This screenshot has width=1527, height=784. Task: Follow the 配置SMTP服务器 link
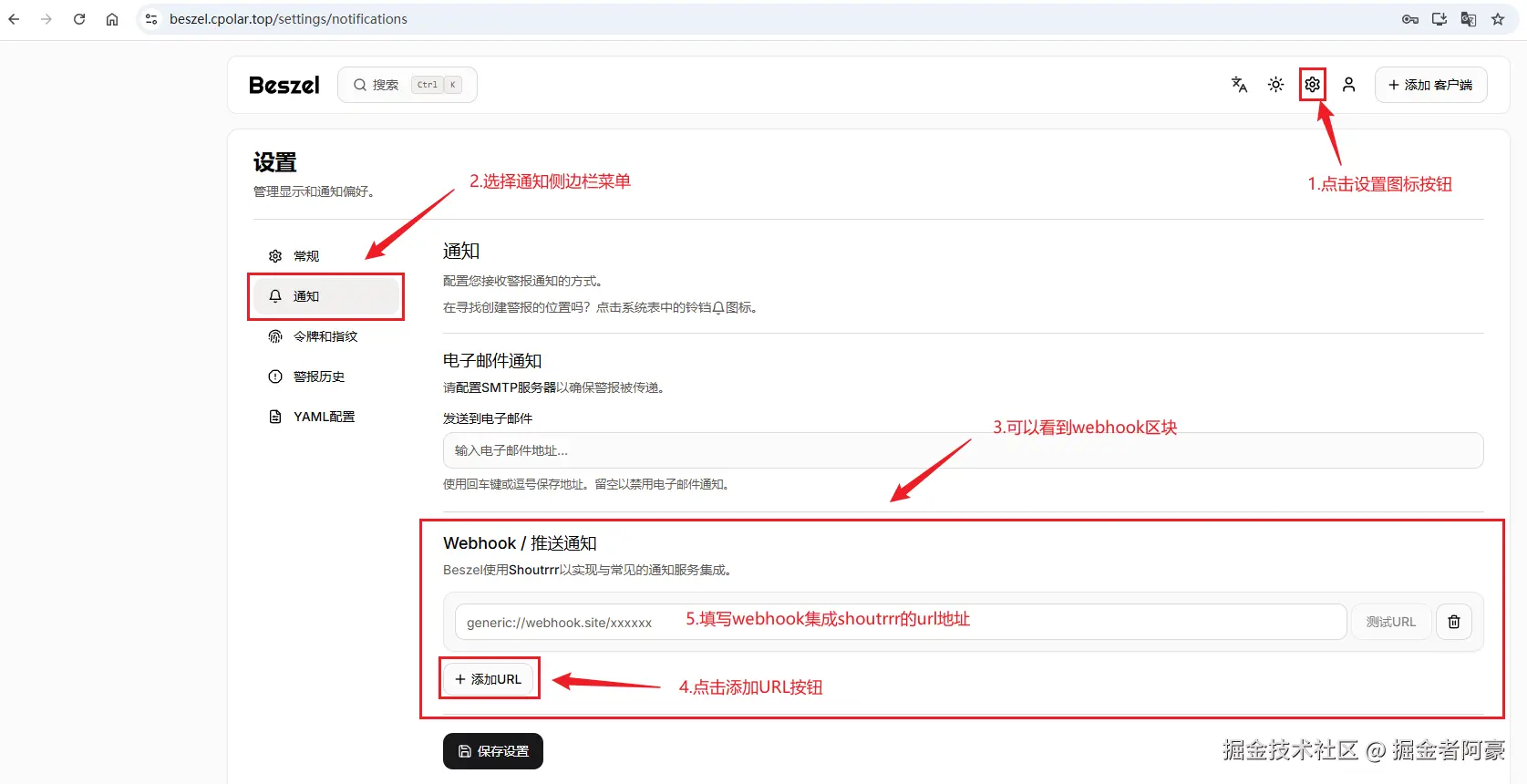pyautogui.click(x=506, y=387)
